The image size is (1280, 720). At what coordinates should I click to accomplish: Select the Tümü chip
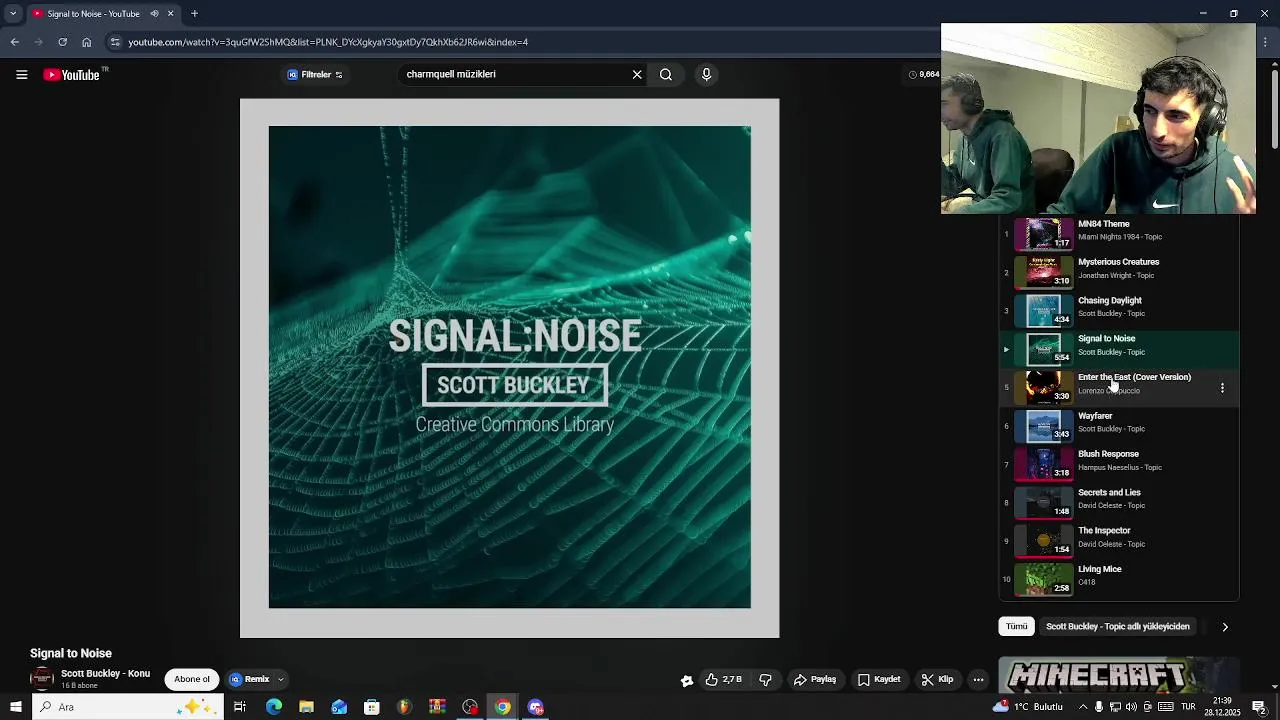pos(1016,627)
